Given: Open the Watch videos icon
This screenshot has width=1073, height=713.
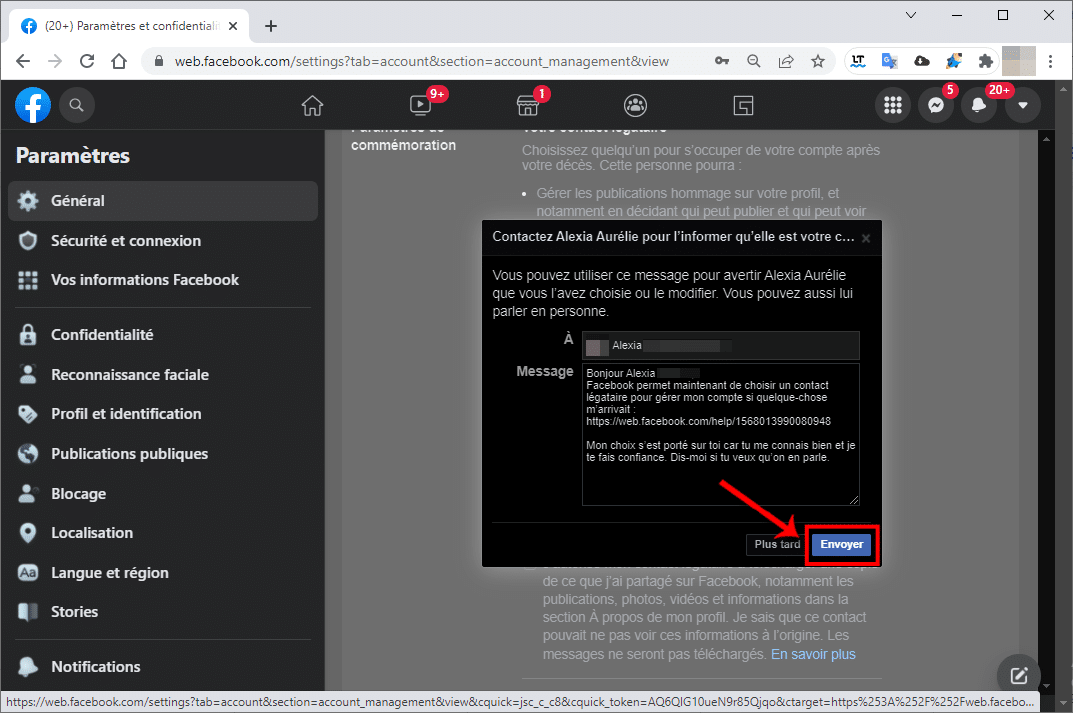Looking at the screenshot, I should [x=420, y=105].
